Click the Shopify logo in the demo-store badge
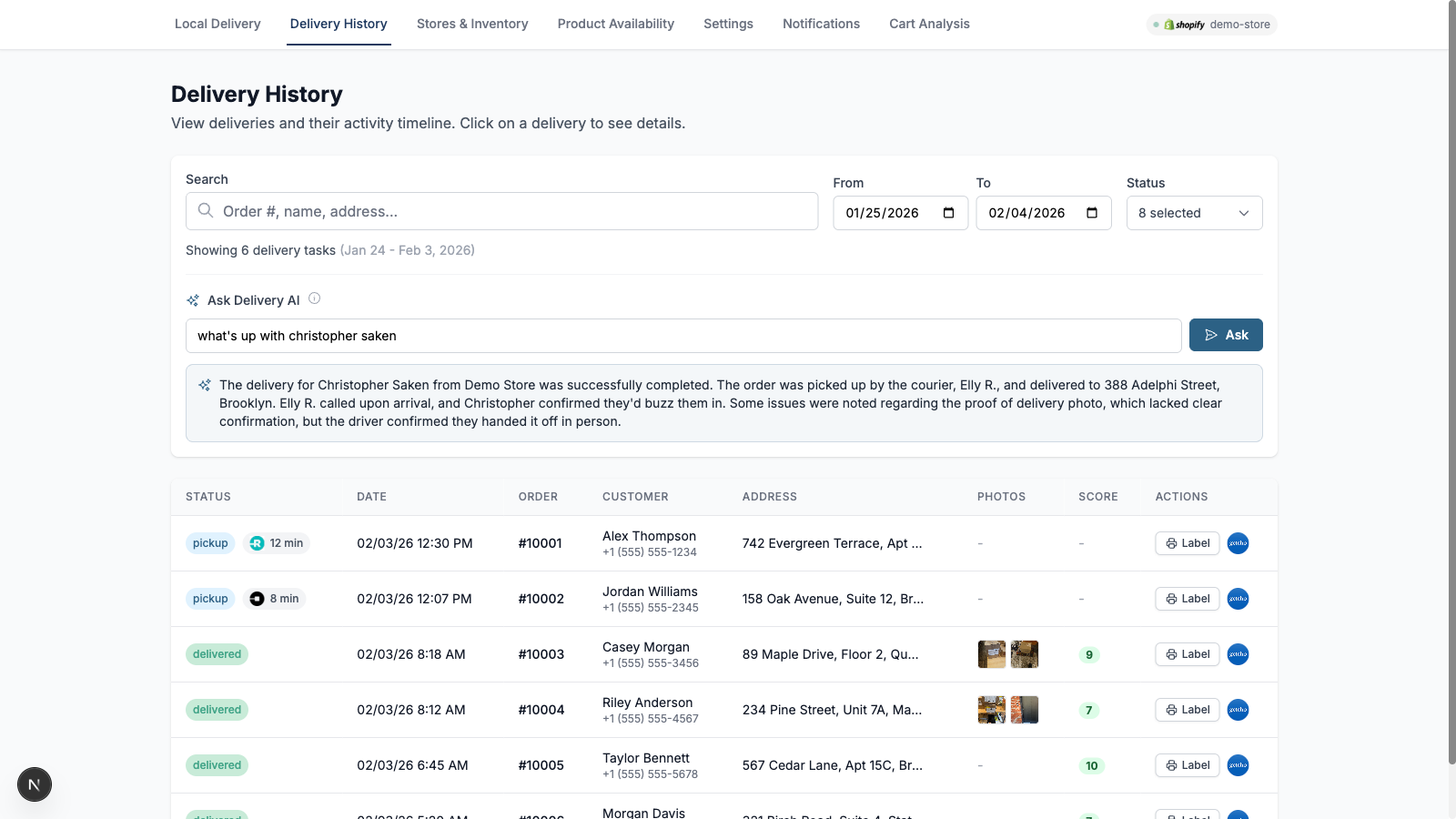The width and height of the screenshot is (1456, 819). click(x=1168, y=25)
